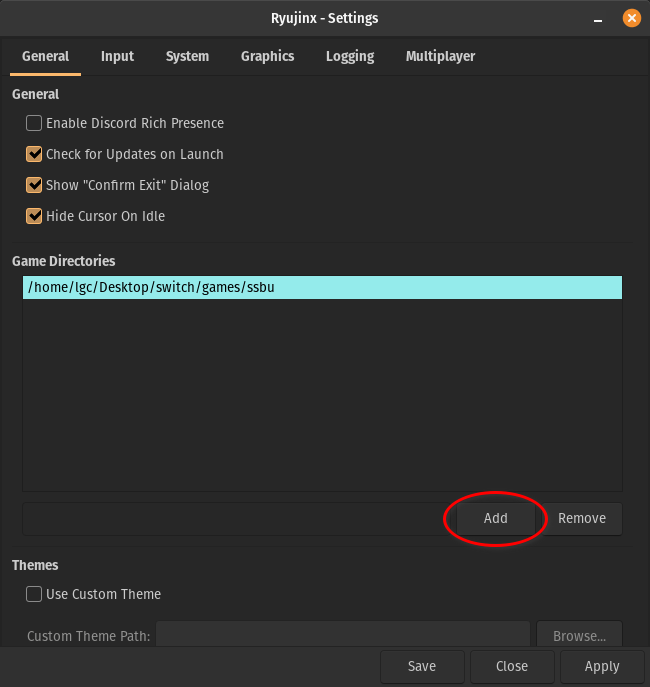Open the Logging tab
This screenshot has width=650, height=687.
[350, 57]
